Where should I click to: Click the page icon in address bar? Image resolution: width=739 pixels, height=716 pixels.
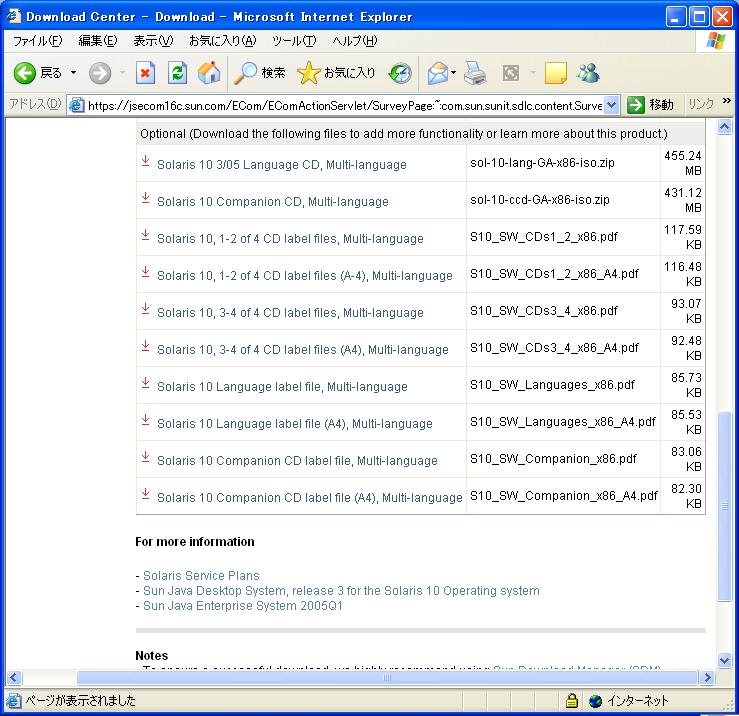click(76, 105)
